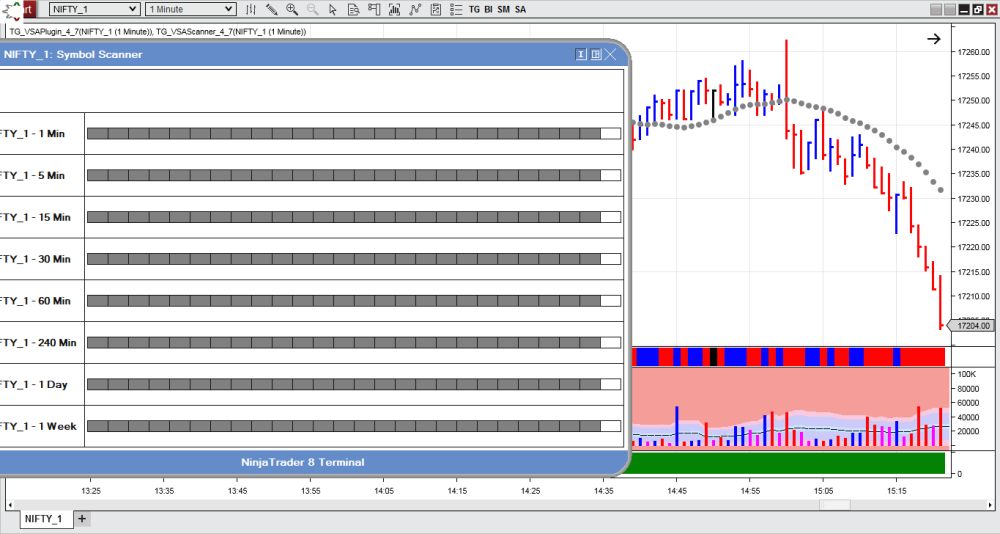The width and height of the screenshot is (1000, 534).
Task: Toggle the BI toolbar button
Action: 489,9
